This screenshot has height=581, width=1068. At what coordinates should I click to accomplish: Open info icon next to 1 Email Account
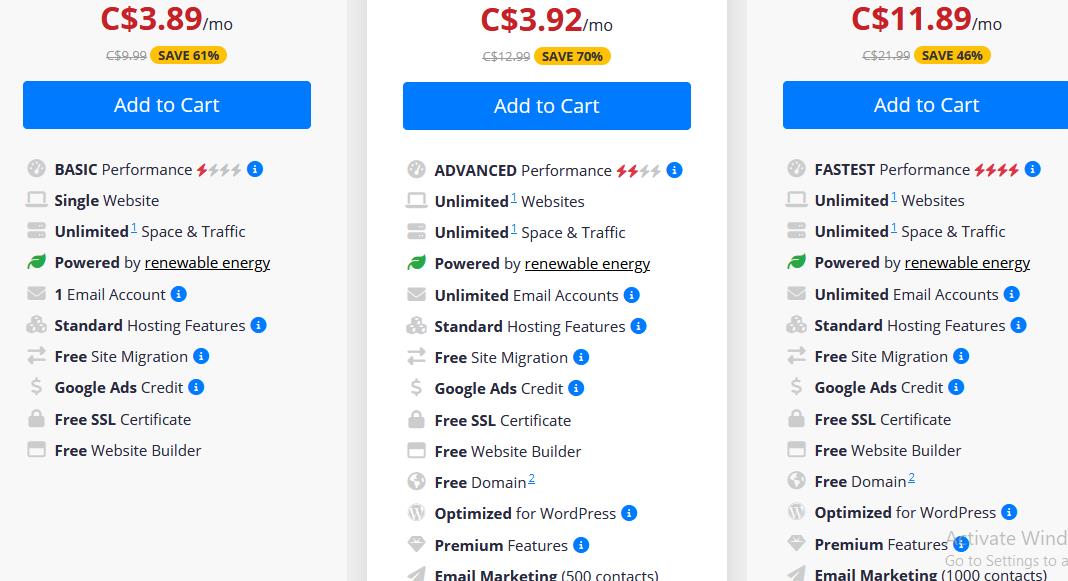pos(178,294)
